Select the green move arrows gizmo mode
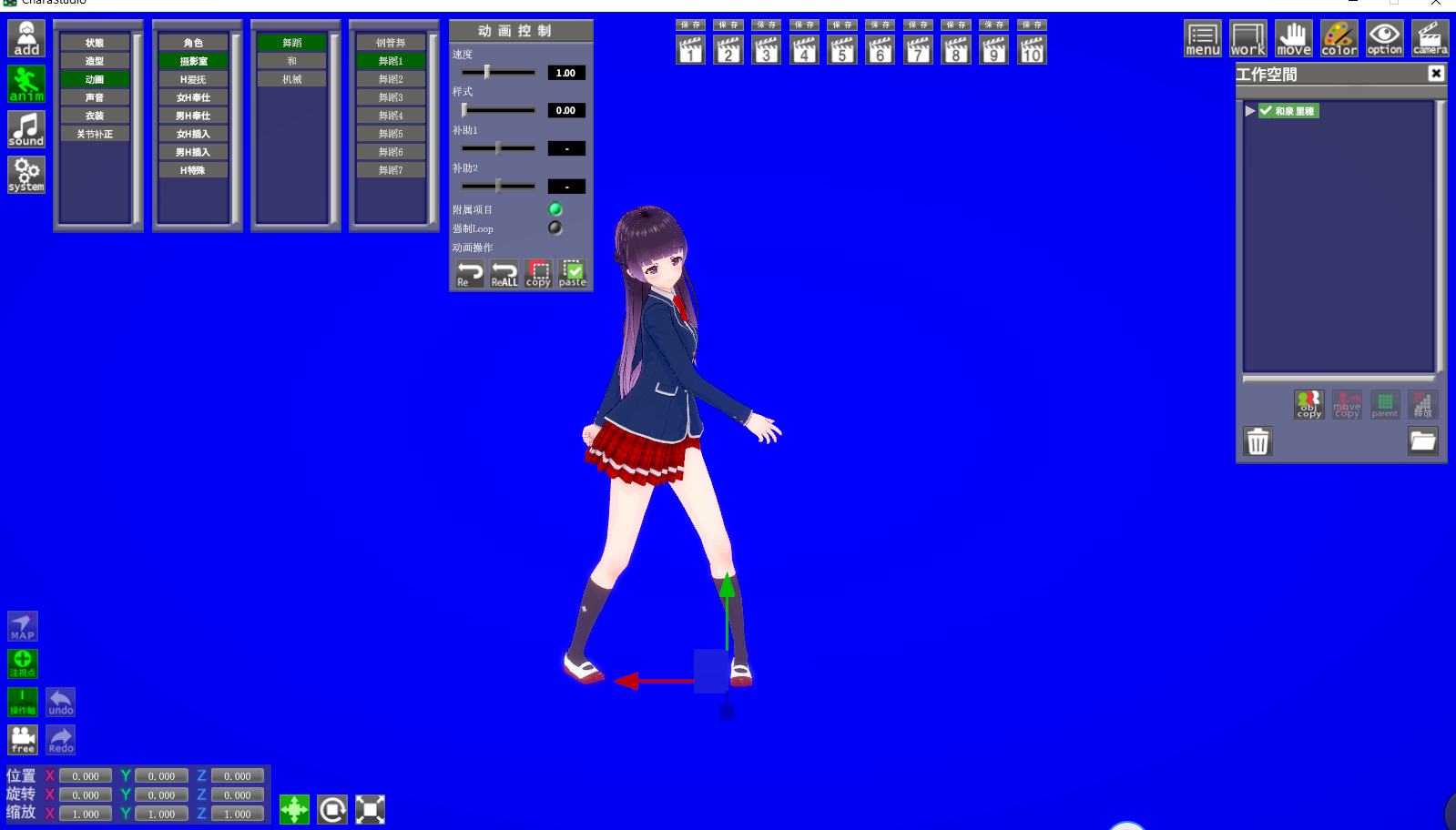The height and width of the screenshot is (830, 1456). (294, 809)
